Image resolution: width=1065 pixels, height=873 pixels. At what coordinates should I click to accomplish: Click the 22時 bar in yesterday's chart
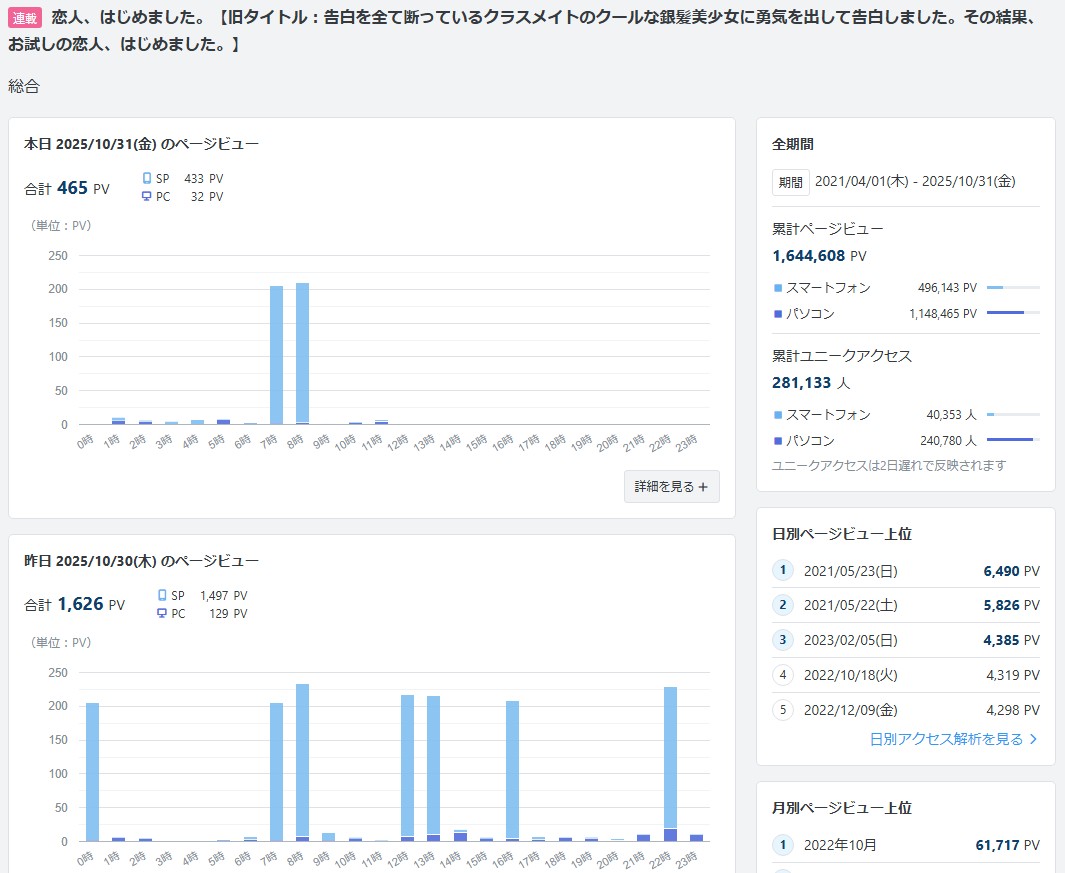pyautogui.click(x=670, y=764)
